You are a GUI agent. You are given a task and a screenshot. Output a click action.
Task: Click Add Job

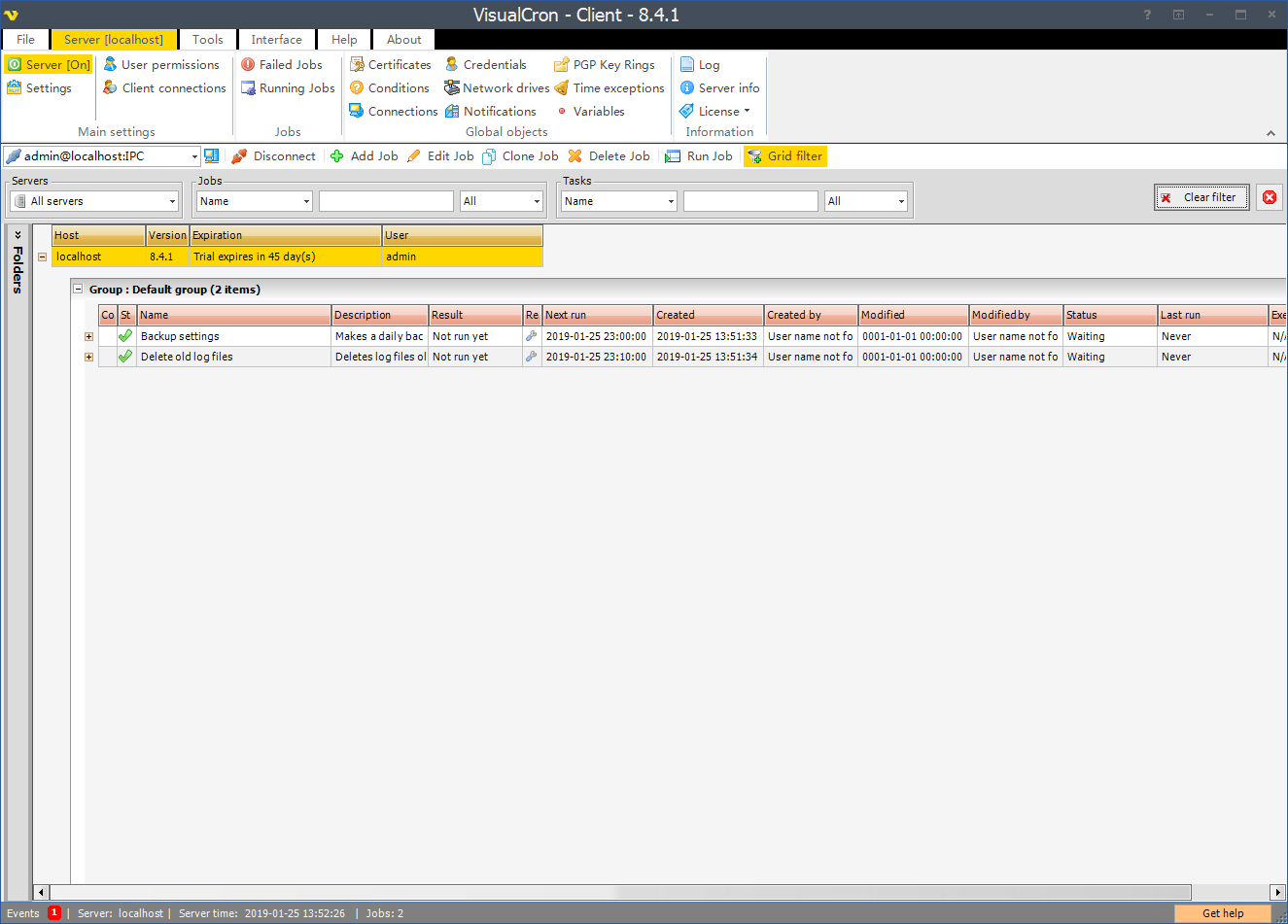point(365,155)
